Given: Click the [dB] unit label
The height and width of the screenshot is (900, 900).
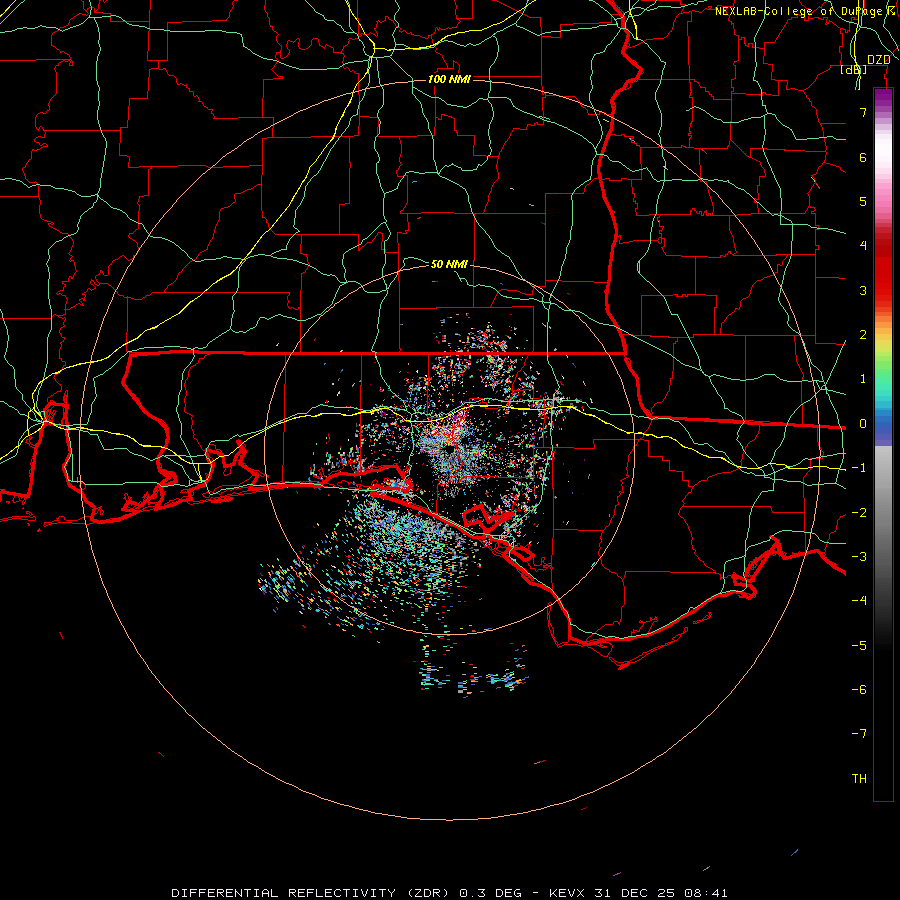Looking at the screenshot, I should coord(854,69).
